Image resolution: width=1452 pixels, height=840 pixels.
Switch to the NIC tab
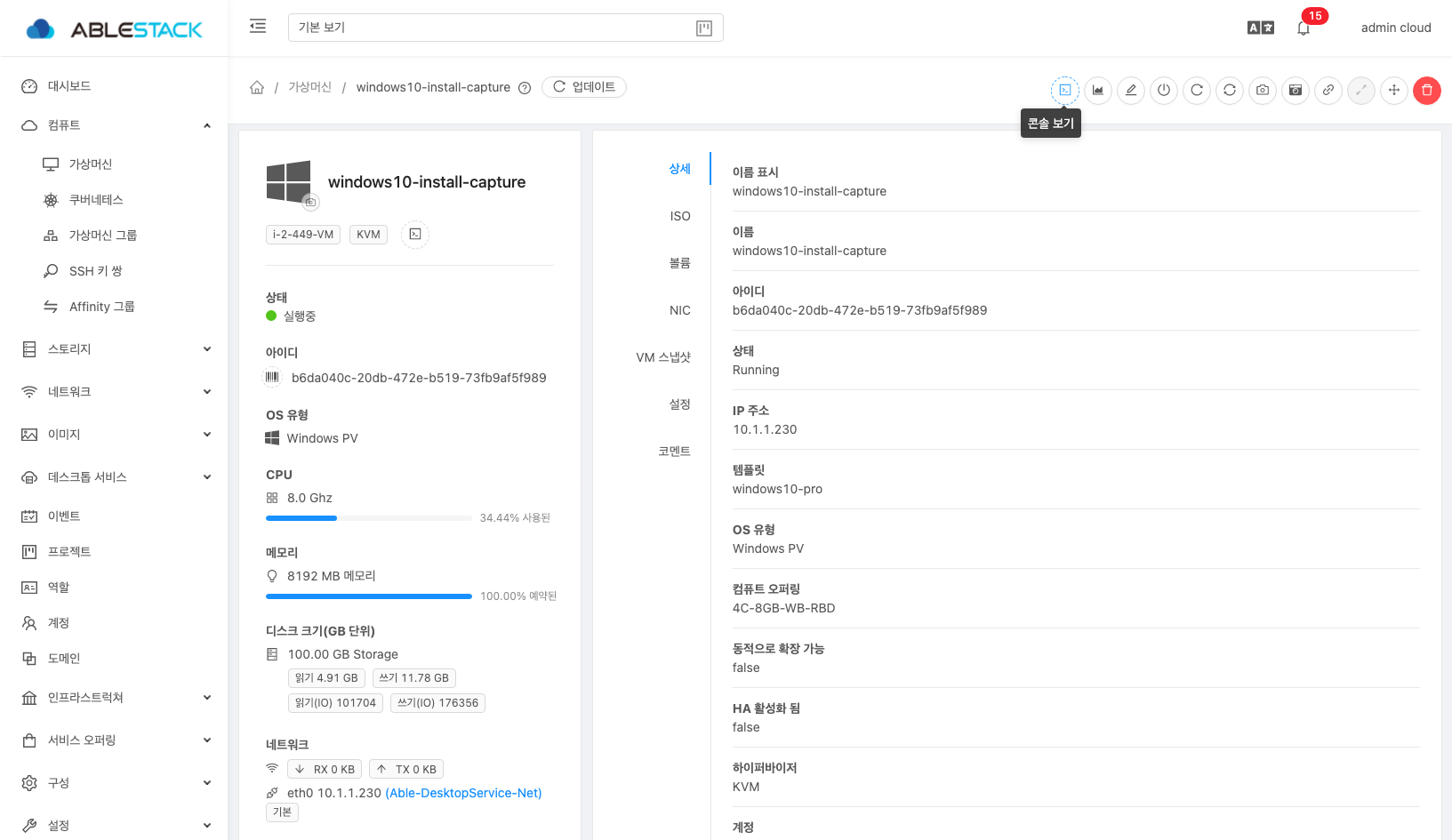[679, 310]
